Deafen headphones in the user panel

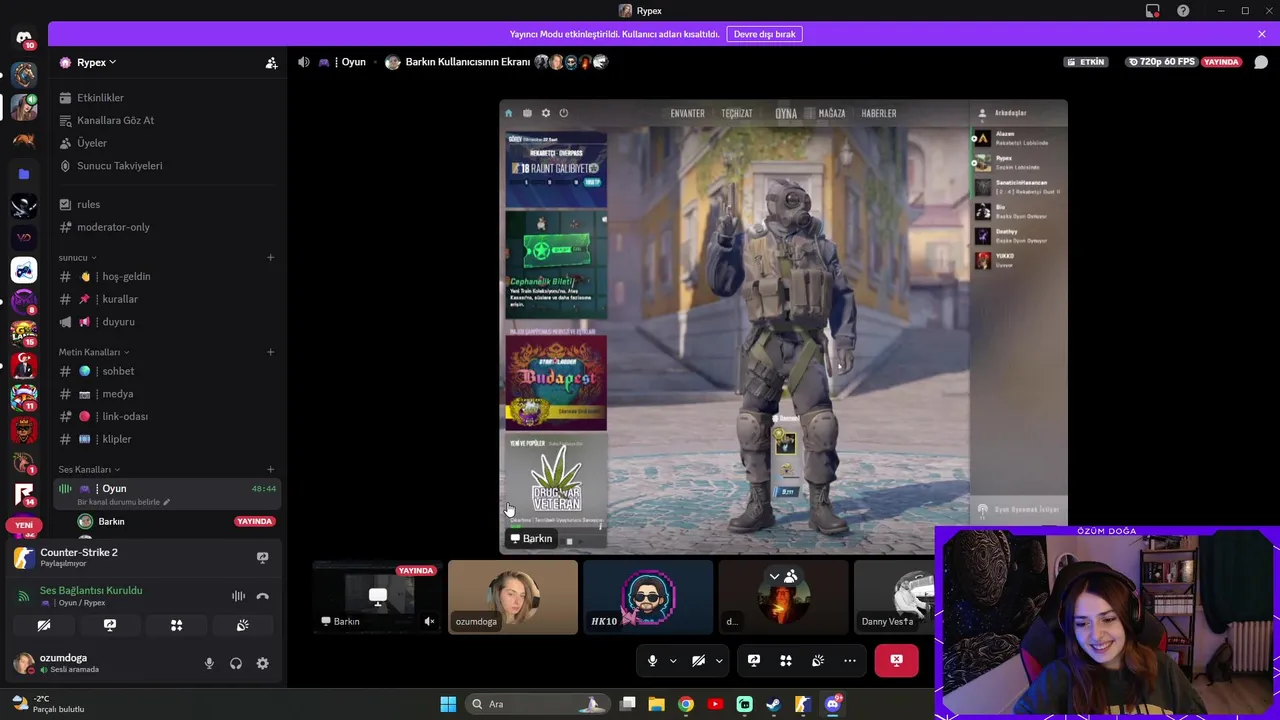coord(236,663)
